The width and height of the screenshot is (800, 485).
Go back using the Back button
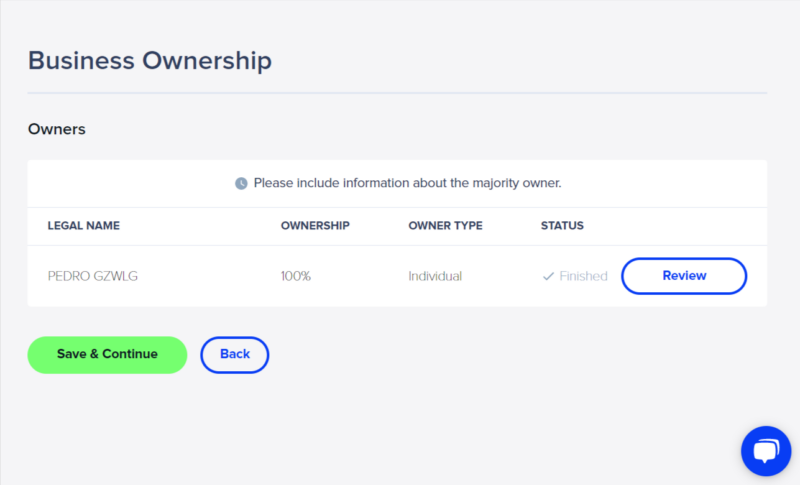coord(235,354)
